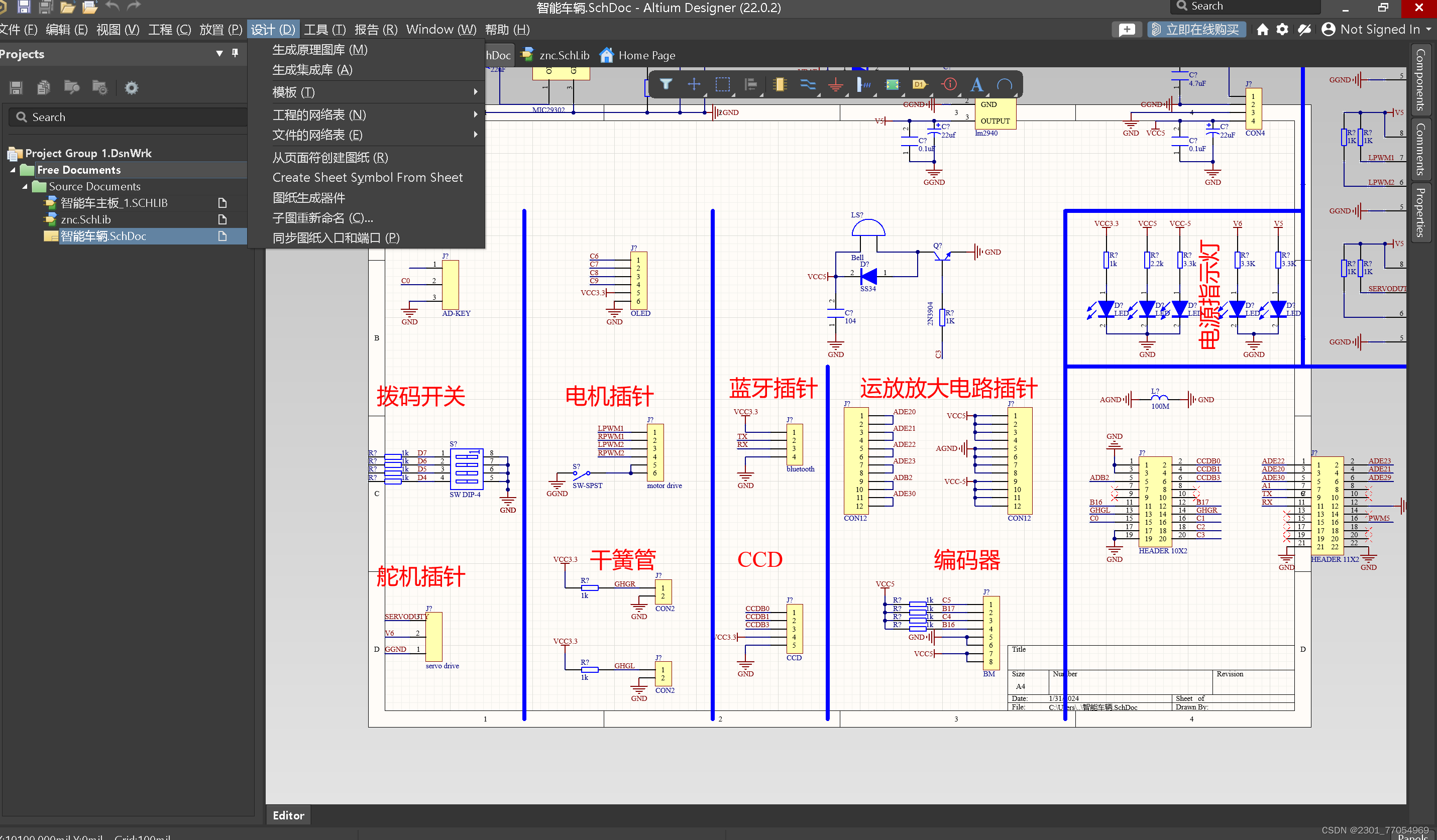Open the filter tool on the active bar
1437x840 pixels.
coord(666,84)
